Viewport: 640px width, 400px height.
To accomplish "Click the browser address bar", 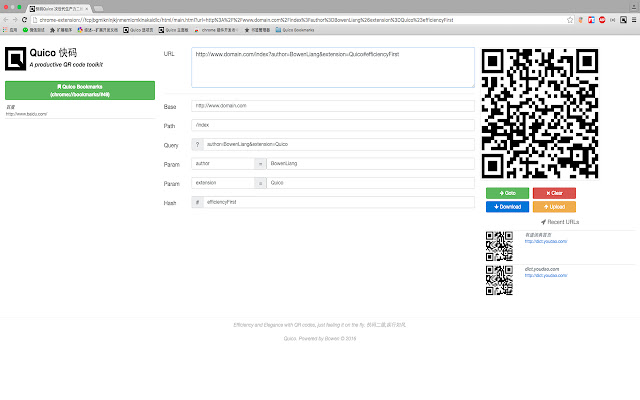I will pos(302,20).
